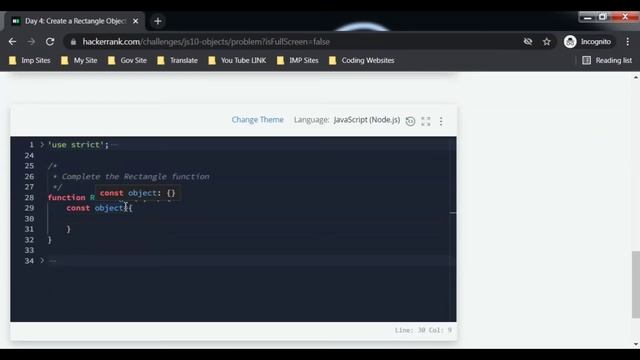
Task: Click the scroll down arrow of page scrollbar
Action: tap(636, 344)
